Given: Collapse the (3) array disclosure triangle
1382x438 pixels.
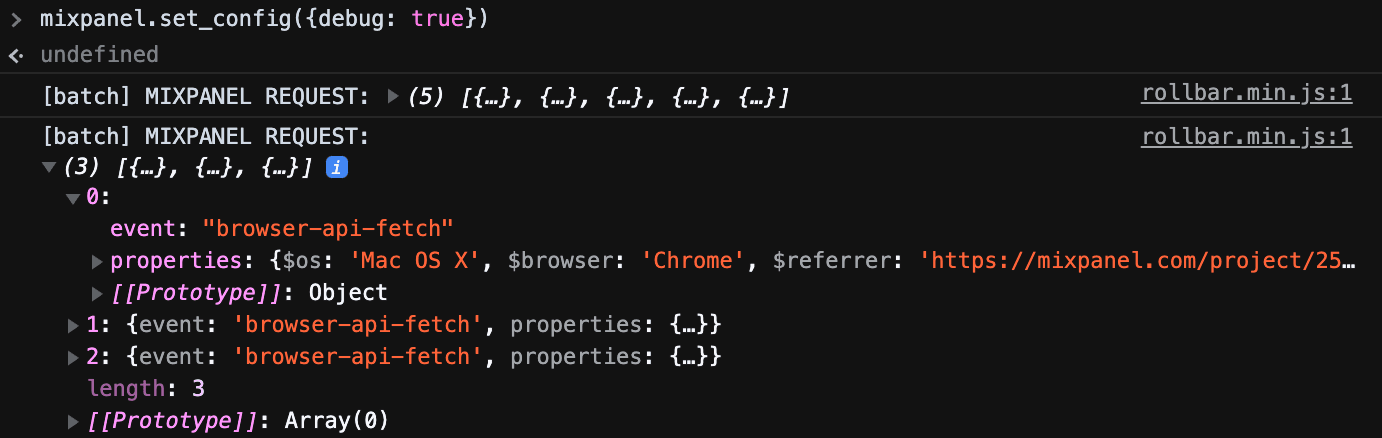Looking at the screenshot, I should point(49,168).
